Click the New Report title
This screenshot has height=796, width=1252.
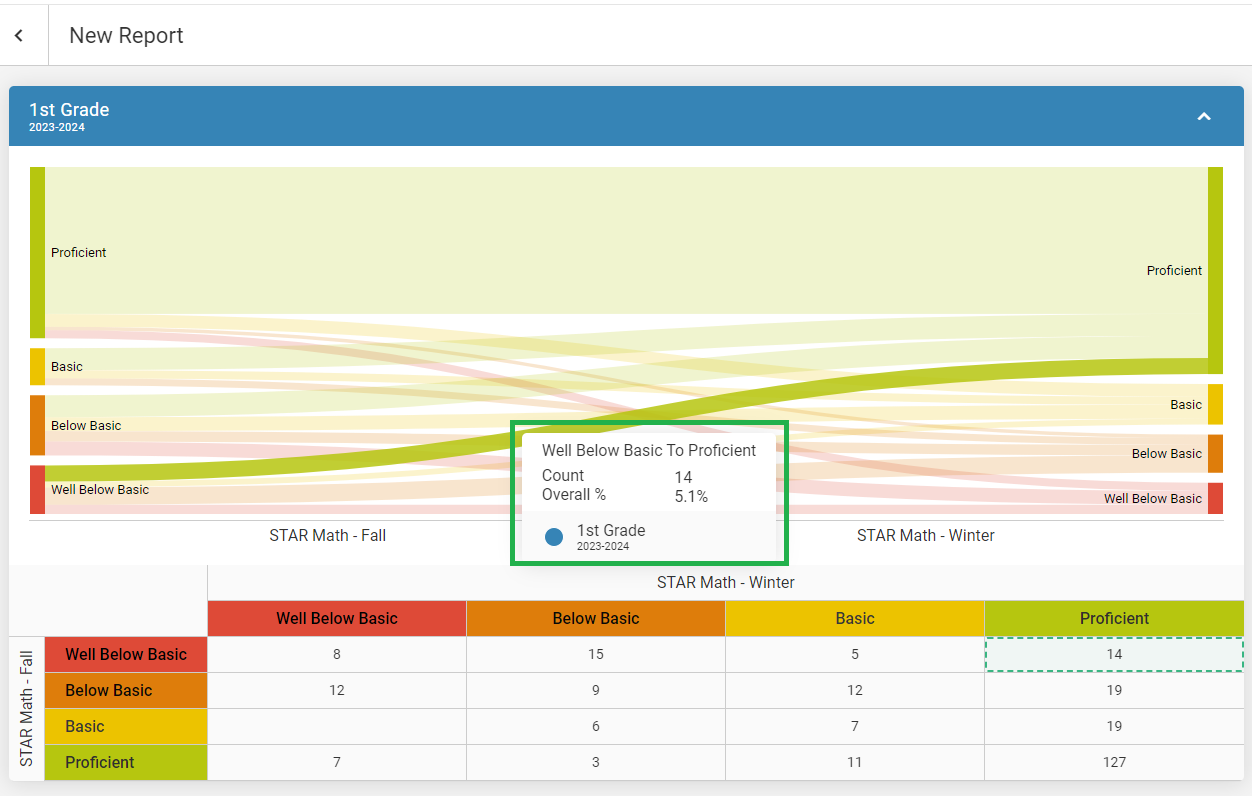point(126,36)
